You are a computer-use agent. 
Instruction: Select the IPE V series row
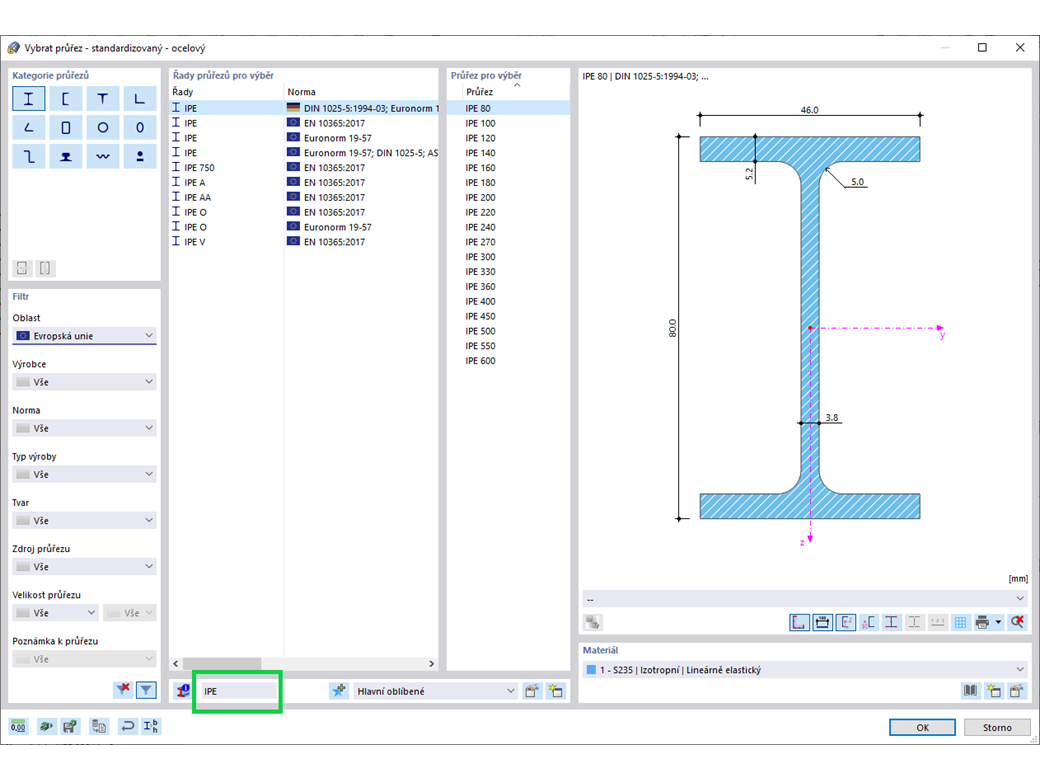click(304, 241)
